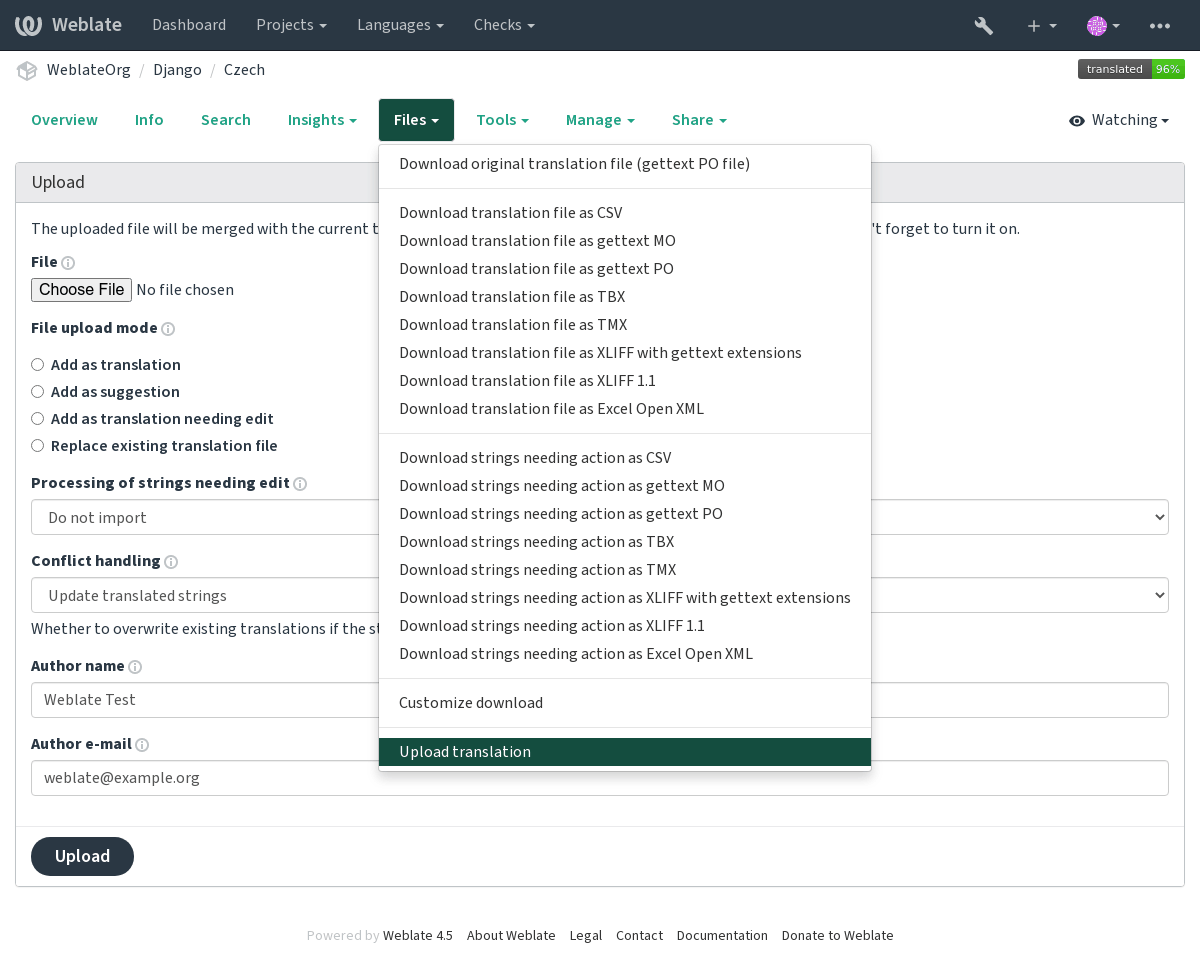Open the Insights dropdown

[x=322, y=120]
